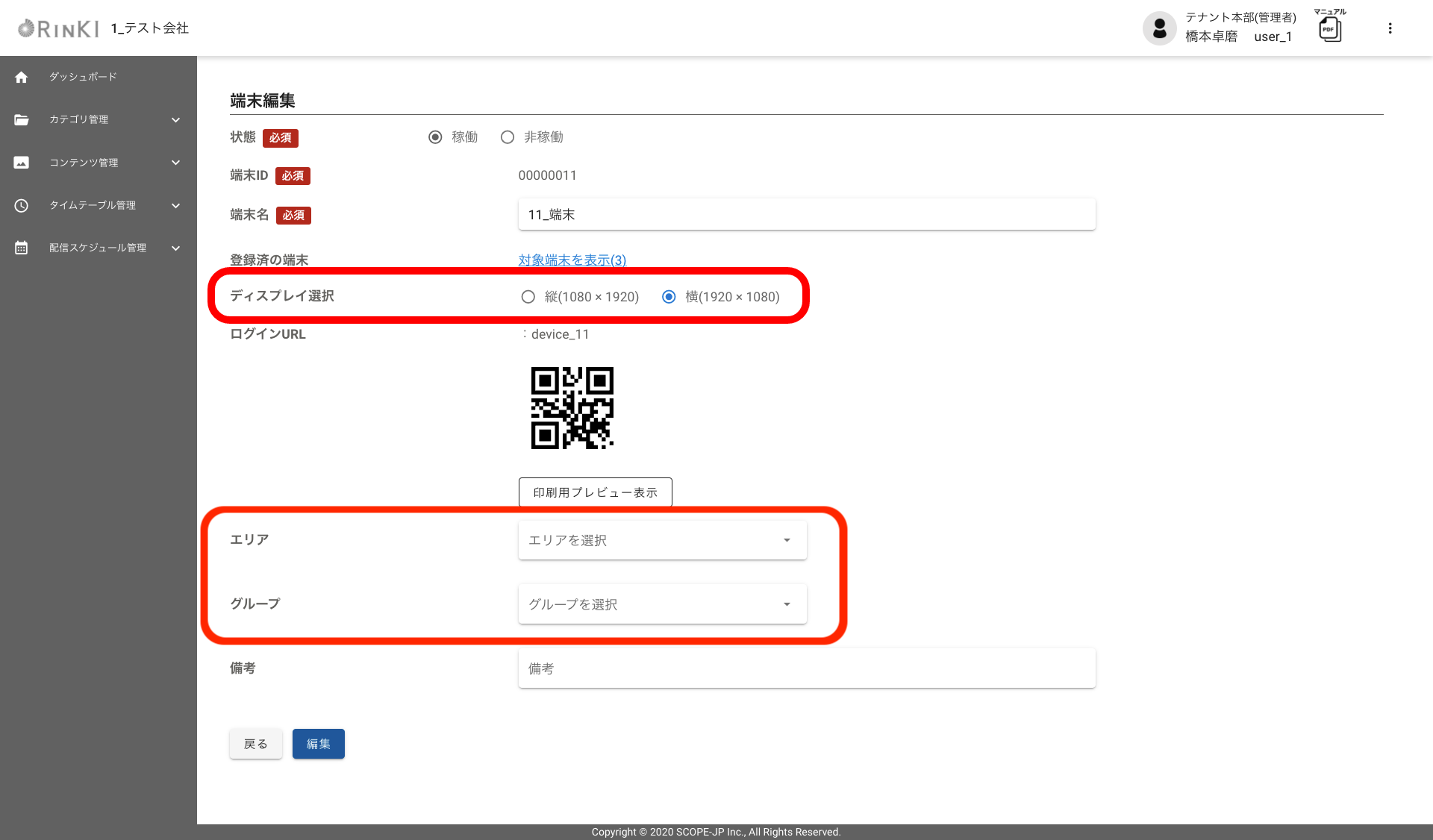
Task: Click the 印刷用プレビュー表示 button
Action: click(x=595, y=492)
